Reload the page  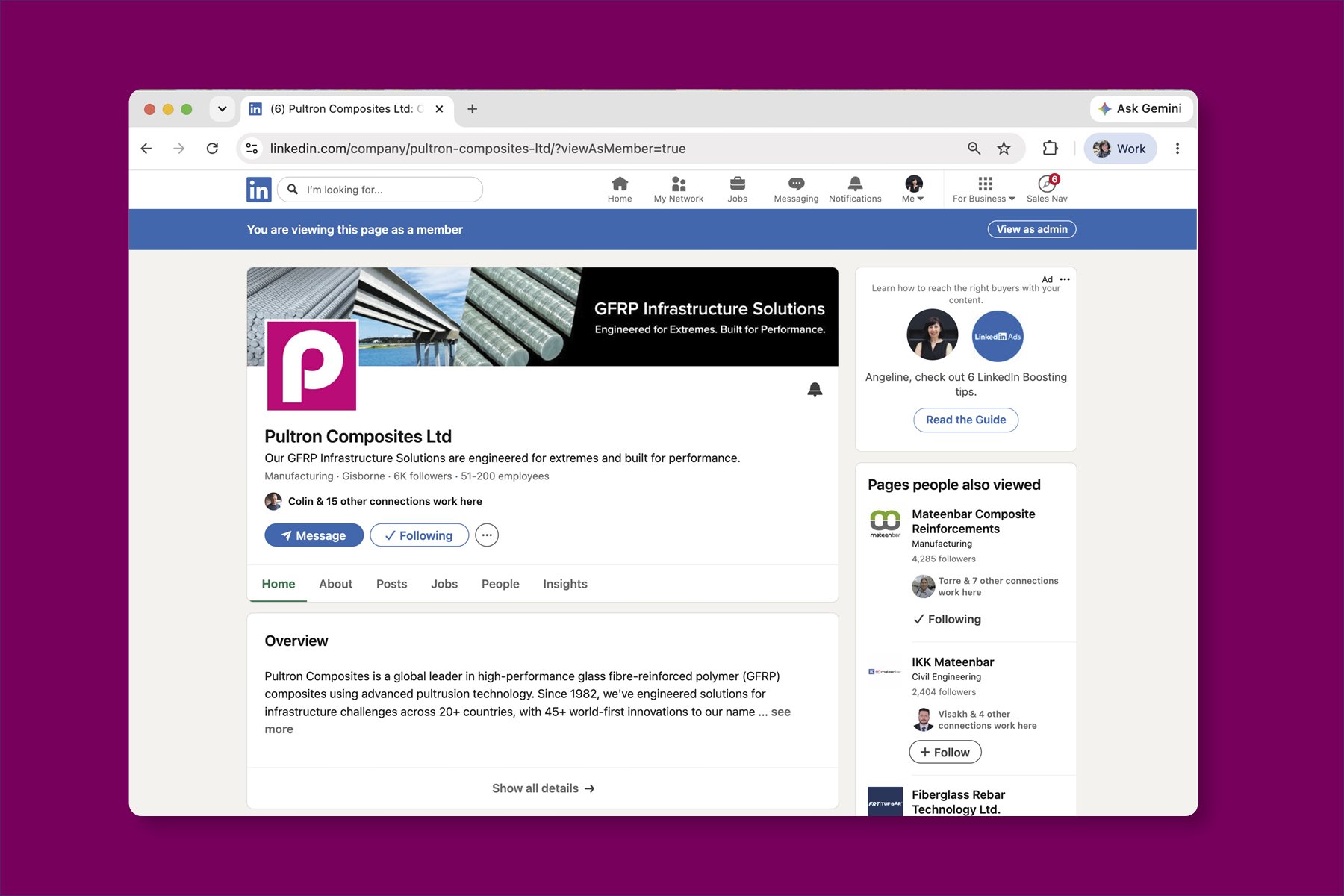212,149
